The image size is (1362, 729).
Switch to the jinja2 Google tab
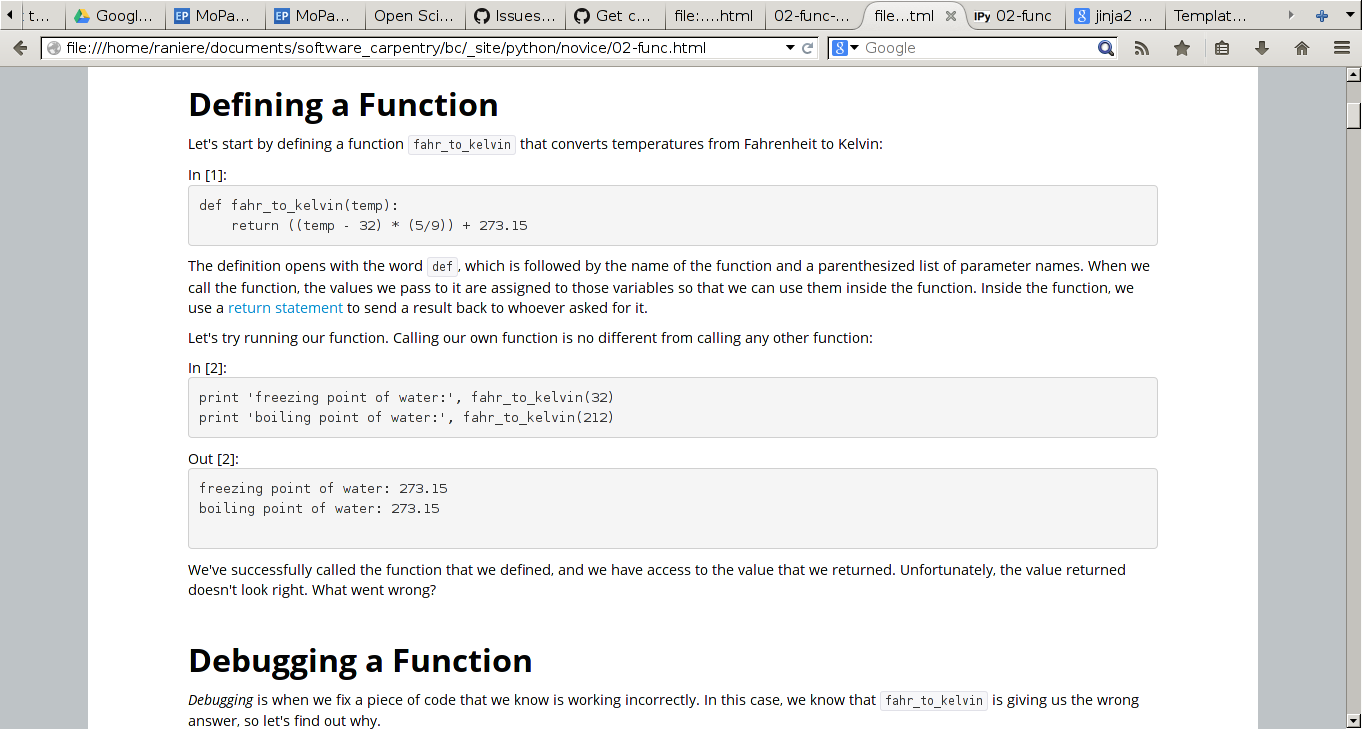[1116, 16]
